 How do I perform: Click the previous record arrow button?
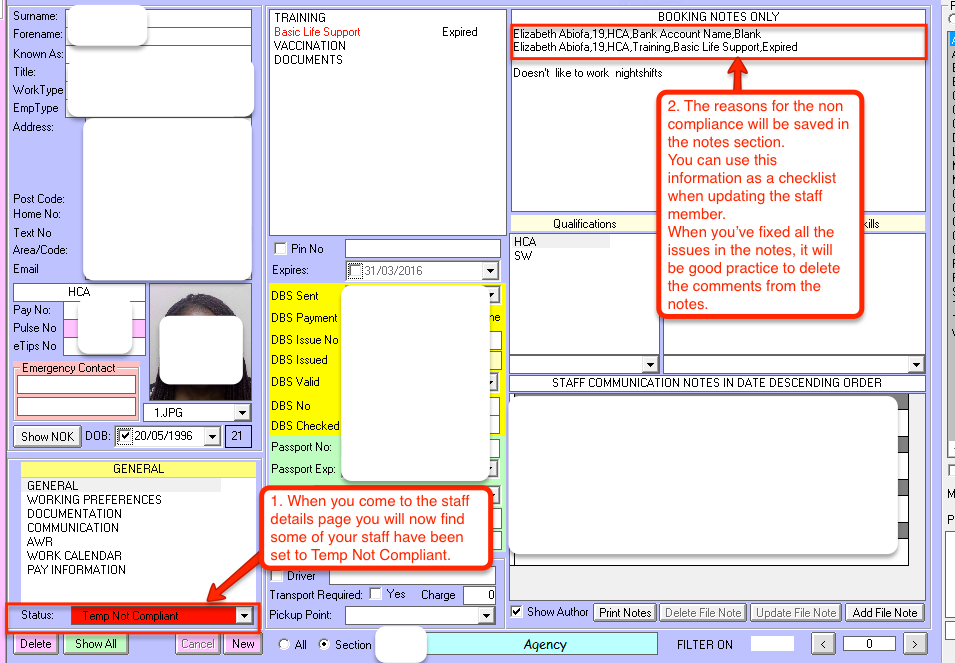(x=822, y=644)
